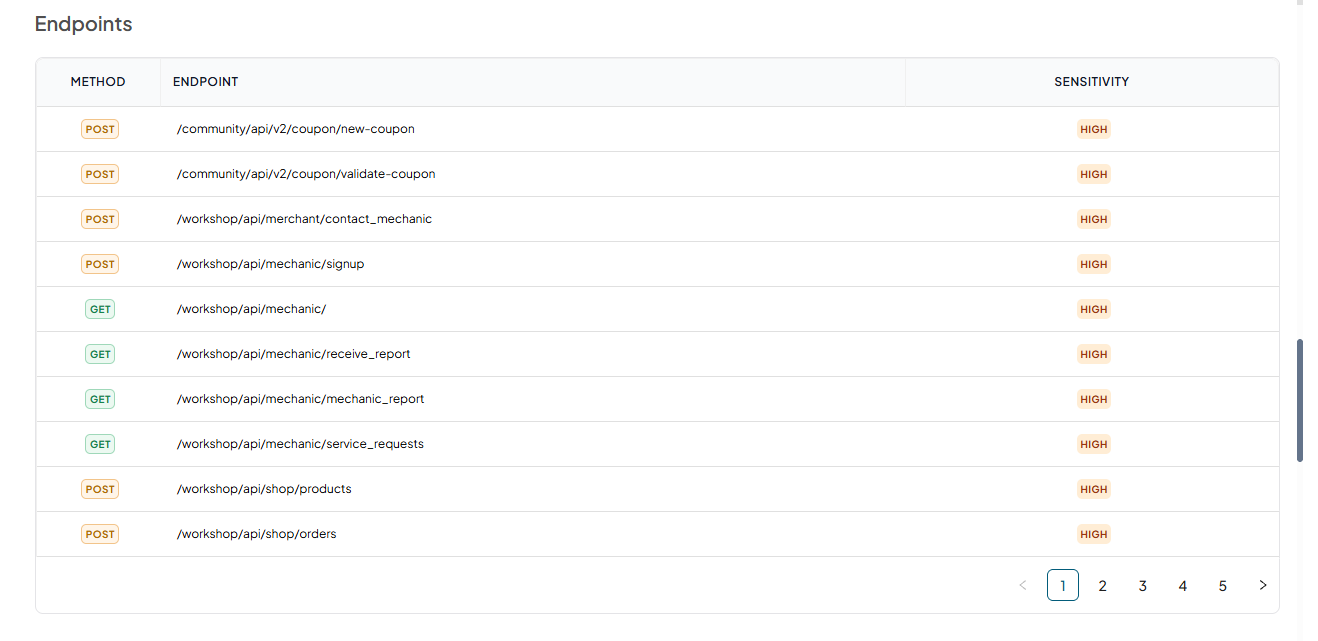Select the current page 1 button
The width and height of the screenshot is (1318, 641).
pos(1062,585)
